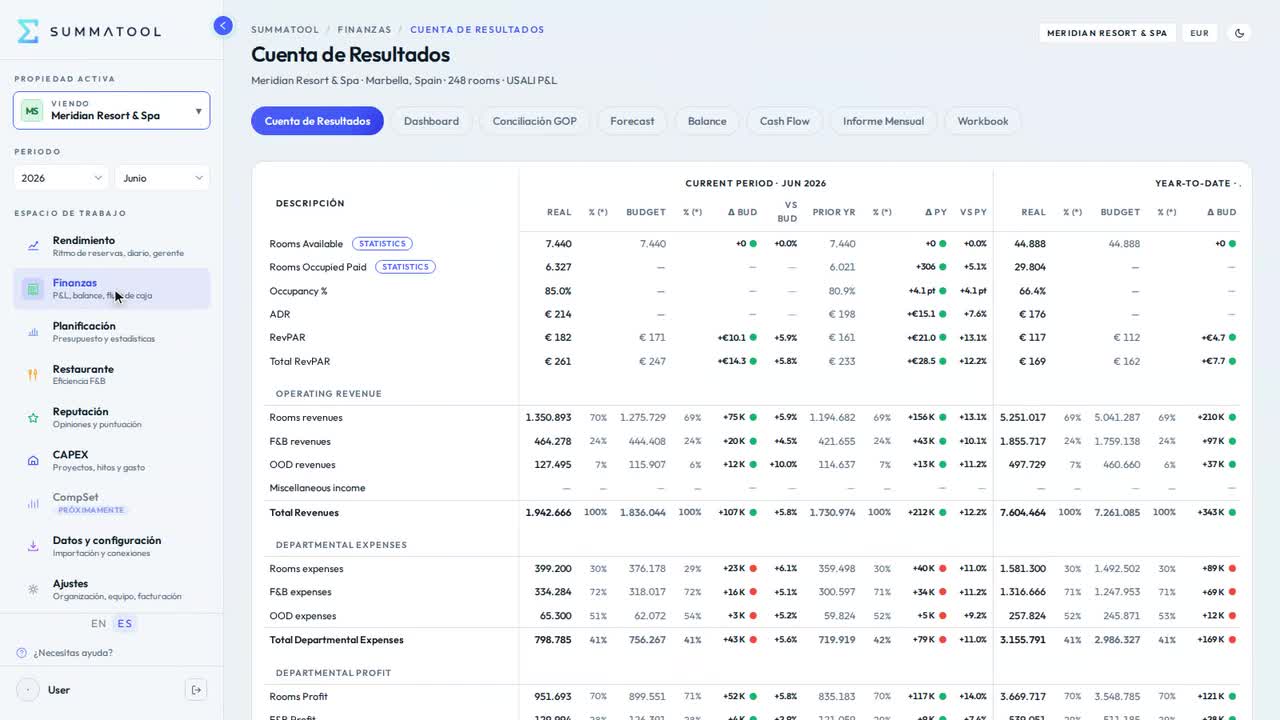Open the EUR currency selector
1280x720 pixels.
point(1199,33)
